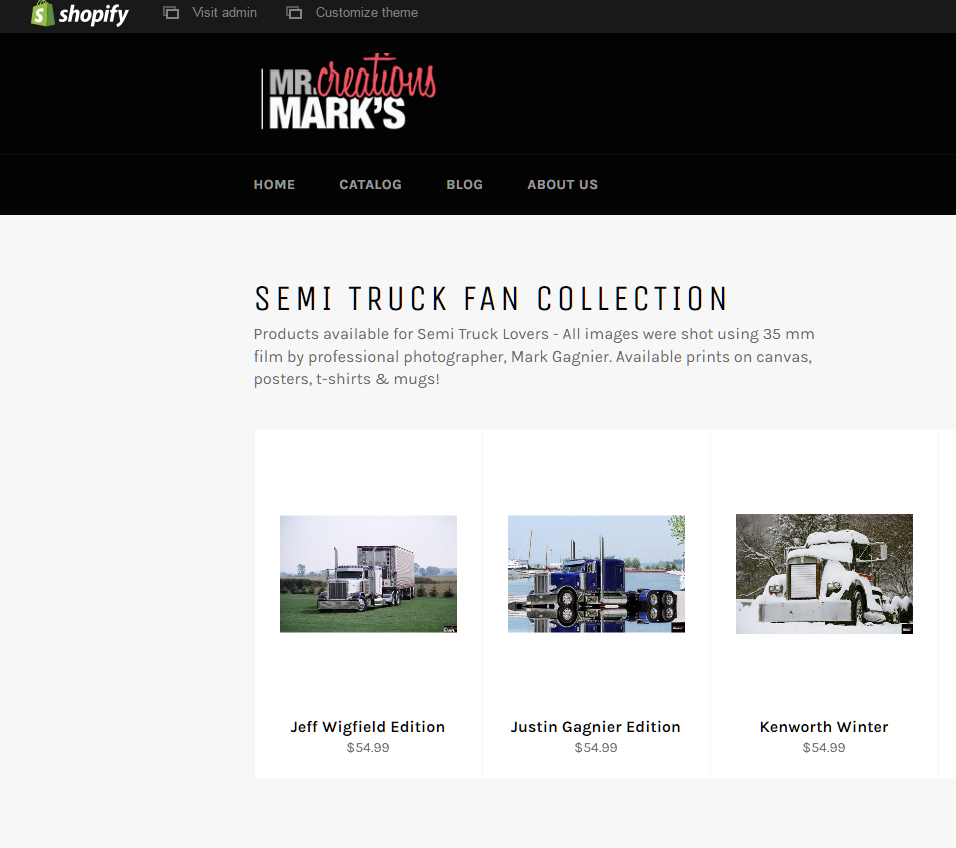The image size is (956, 848).
Task: Go to the Home menu item
Action: [x=274, y=185]
